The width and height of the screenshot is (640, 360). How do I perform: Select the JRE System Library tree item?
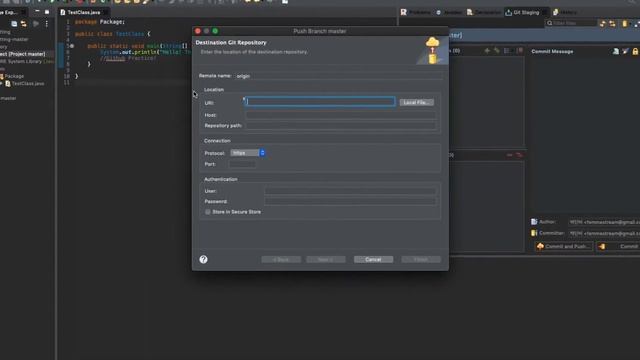(26, 62)
